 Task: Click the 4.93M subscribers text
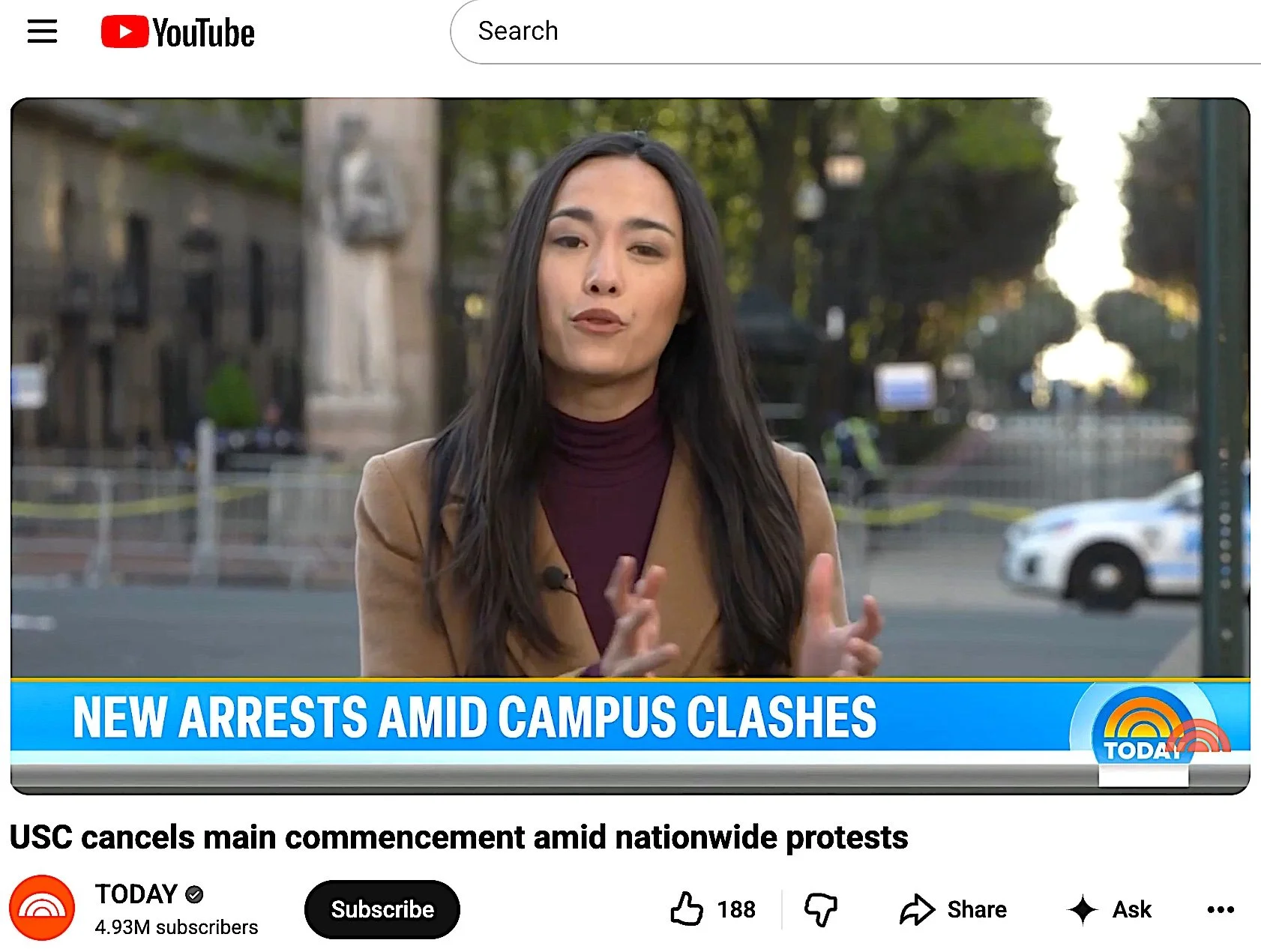click(x=176, y=927)
